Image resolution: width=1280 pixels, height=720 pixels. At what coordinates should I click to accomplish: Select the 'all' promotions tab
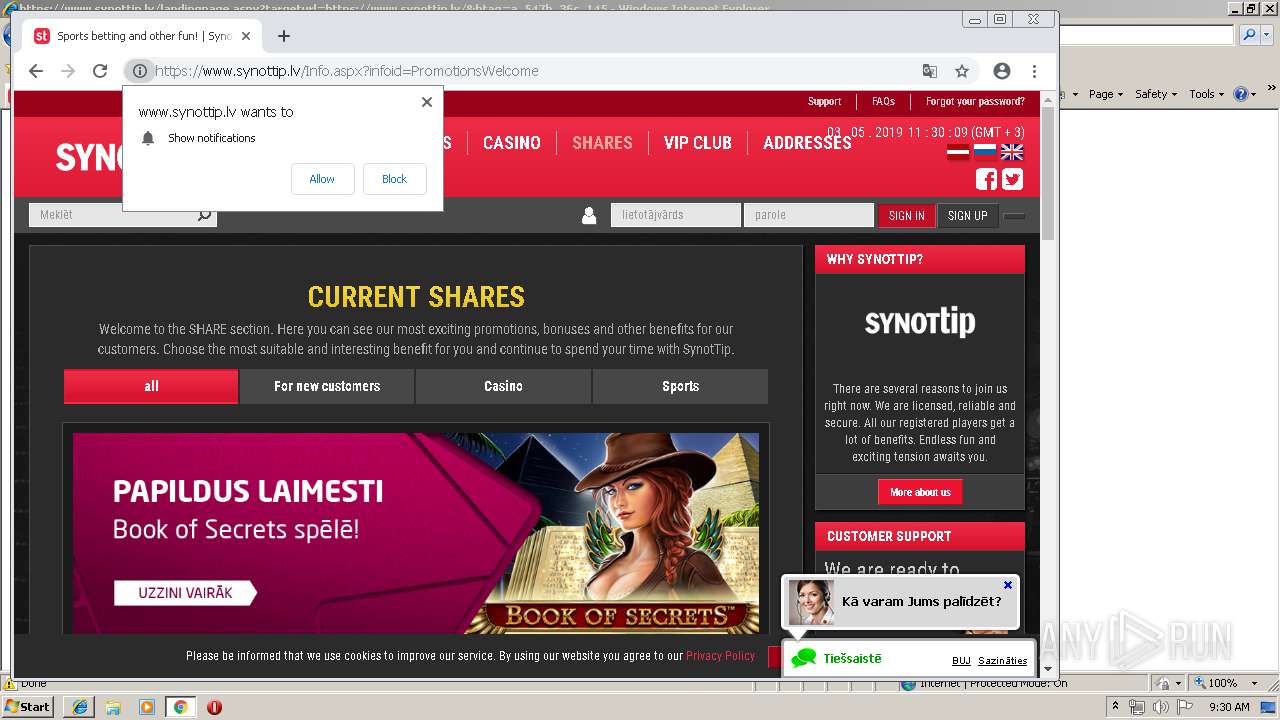(151, 386)
